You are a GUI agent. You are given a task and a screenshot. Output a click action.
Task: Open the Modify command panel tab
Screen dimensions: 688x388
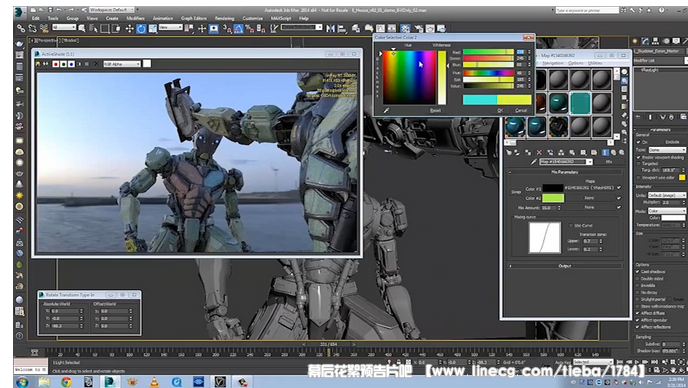(645, 41)
